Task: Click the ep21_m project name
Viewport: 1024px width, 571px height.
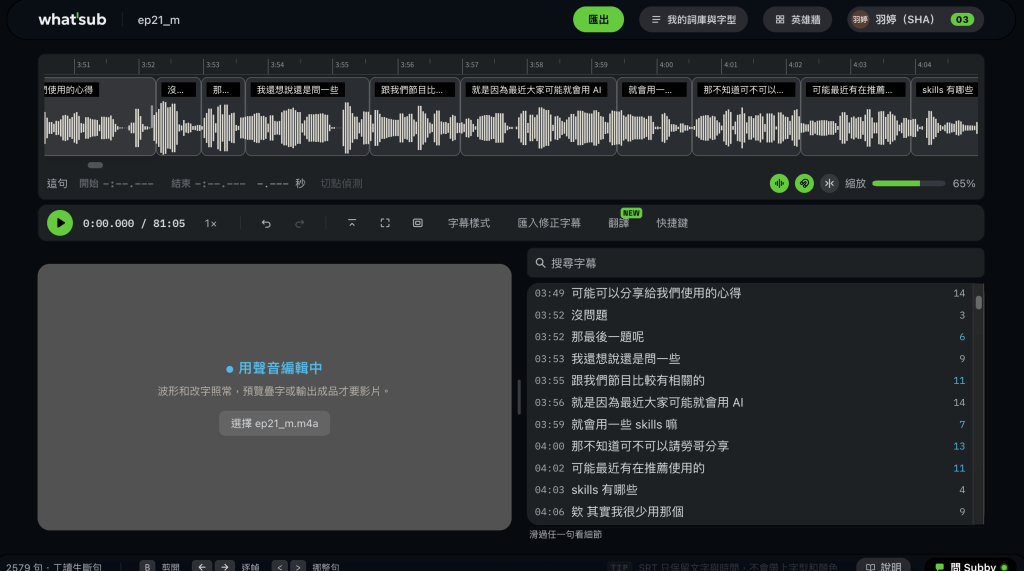Action: tap(159, 20)
